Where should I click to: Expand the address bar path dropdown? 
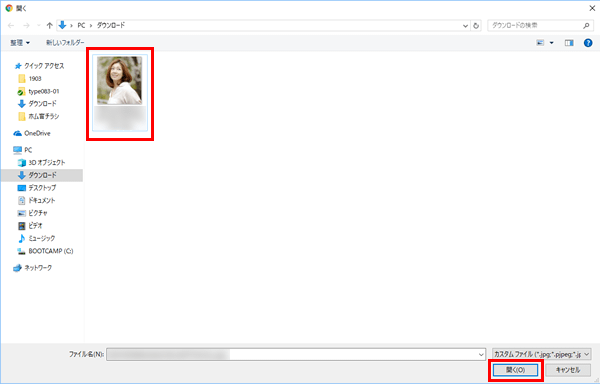click(465, 26)
